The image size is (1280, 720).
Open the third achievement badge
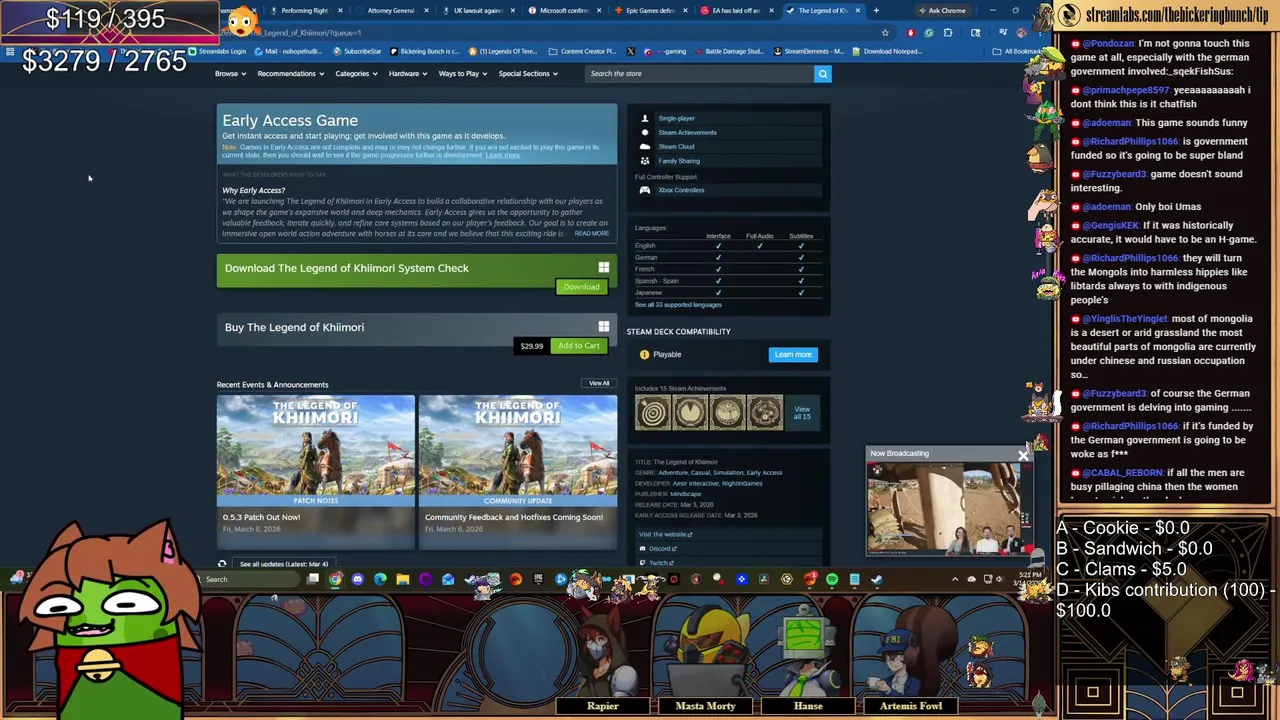point(727,412)
